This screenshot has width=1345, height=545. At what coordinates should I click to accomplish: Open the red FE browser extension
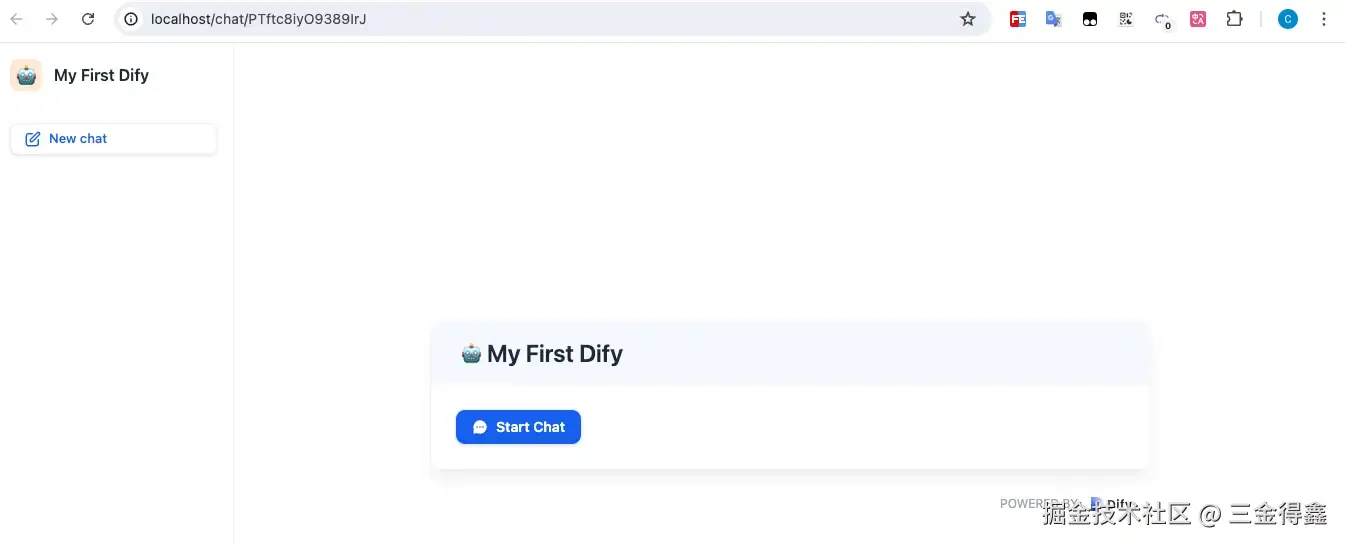(1018, 19)
